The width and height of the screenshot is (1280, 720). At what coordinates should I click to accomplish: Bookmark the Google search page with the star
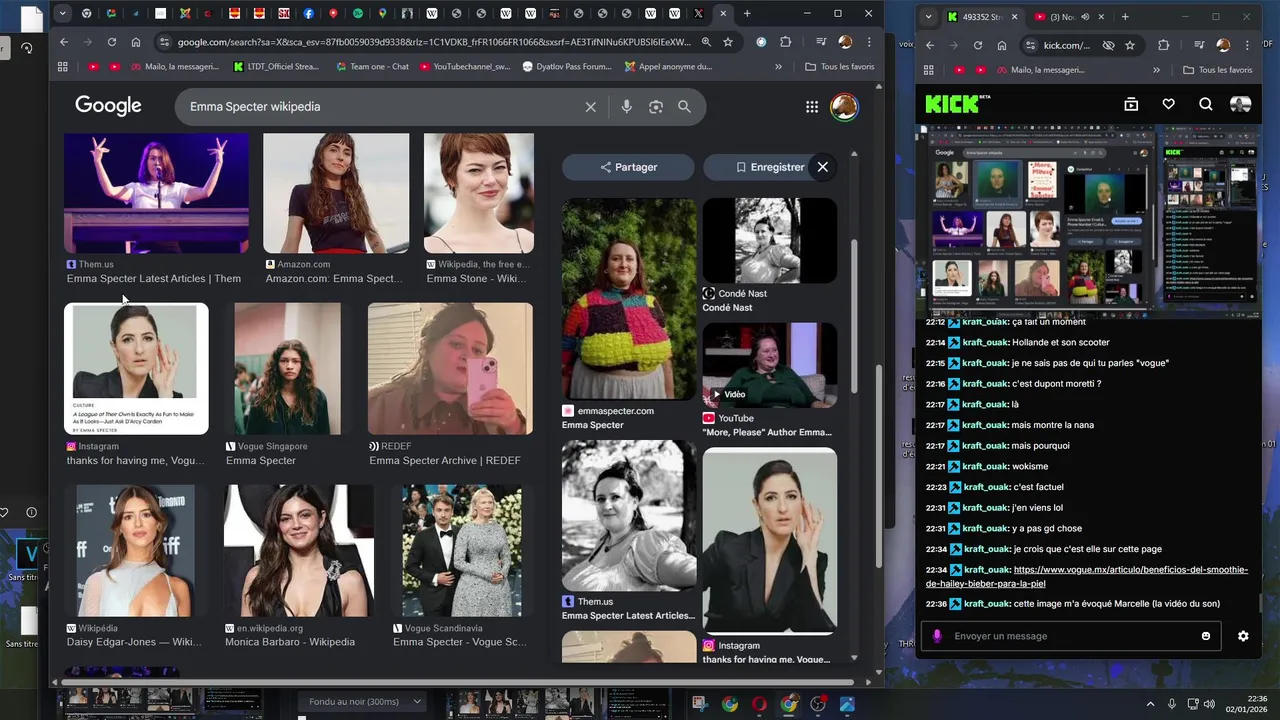[728, 42]
